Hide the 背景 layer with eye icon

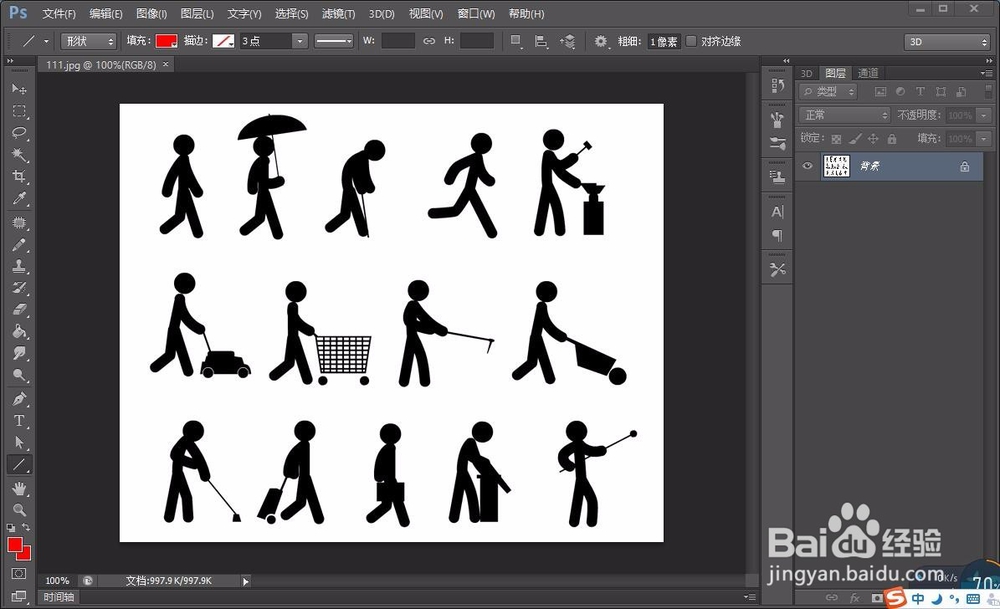807,166
